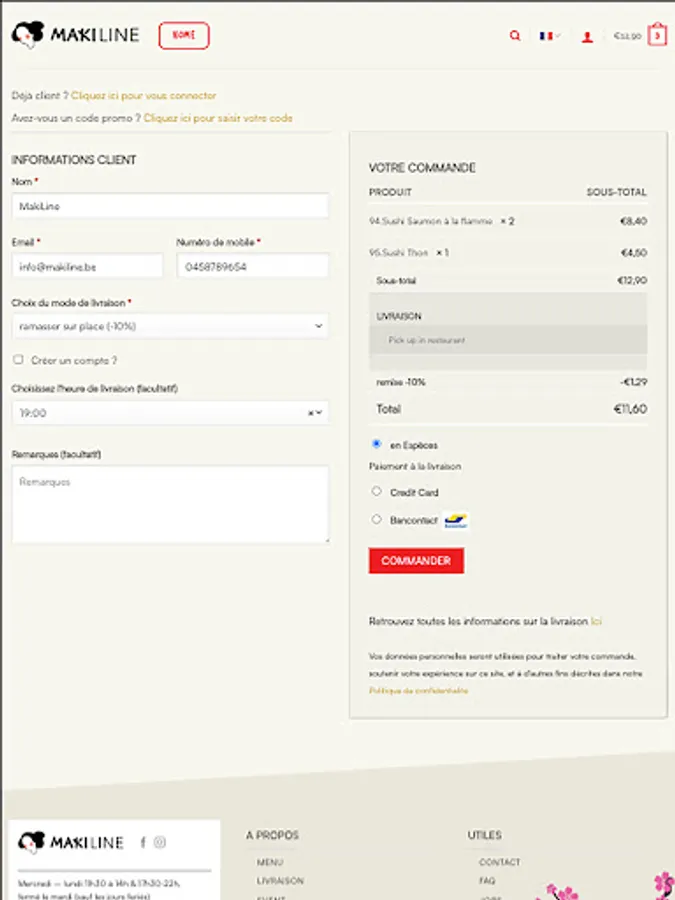Open the footer Facebook icon

click(143, 843)
